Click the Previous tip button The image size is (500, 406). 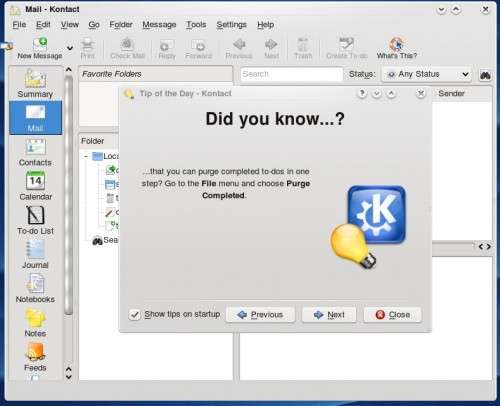(260, 315)
